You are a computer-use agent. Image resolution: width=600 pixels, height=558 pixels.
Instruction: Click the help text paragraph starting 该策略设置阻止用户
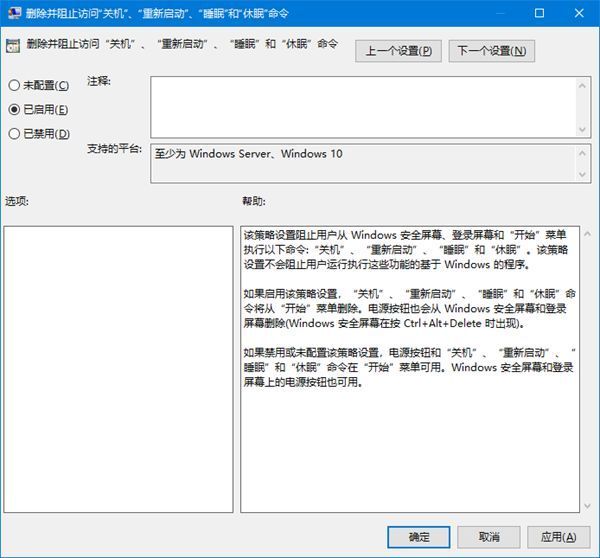pyautogui.click(x=406, y=250)
